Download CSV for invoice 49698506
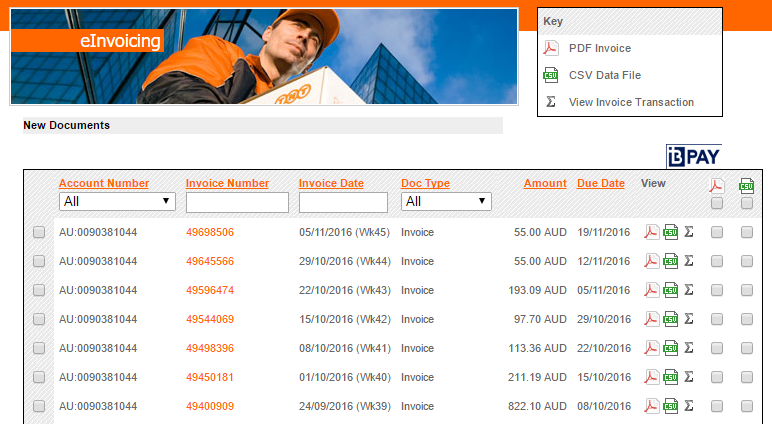 click(x=671, y=232)
